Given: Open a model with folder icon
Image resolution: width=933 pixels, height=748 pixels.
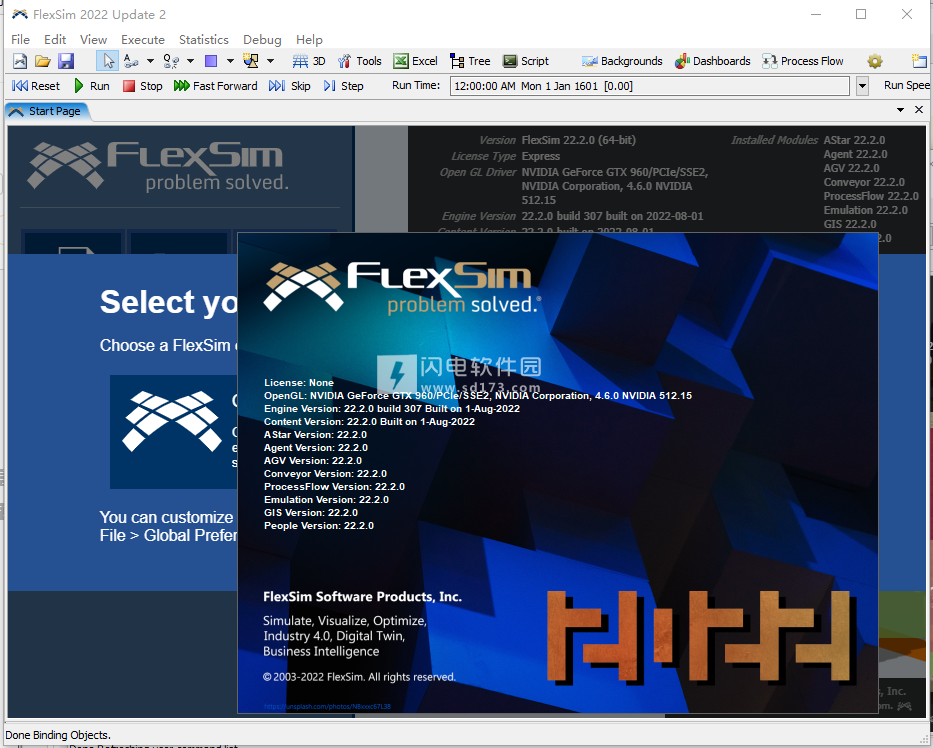Looking at the screenshot, I should point(42,61).
